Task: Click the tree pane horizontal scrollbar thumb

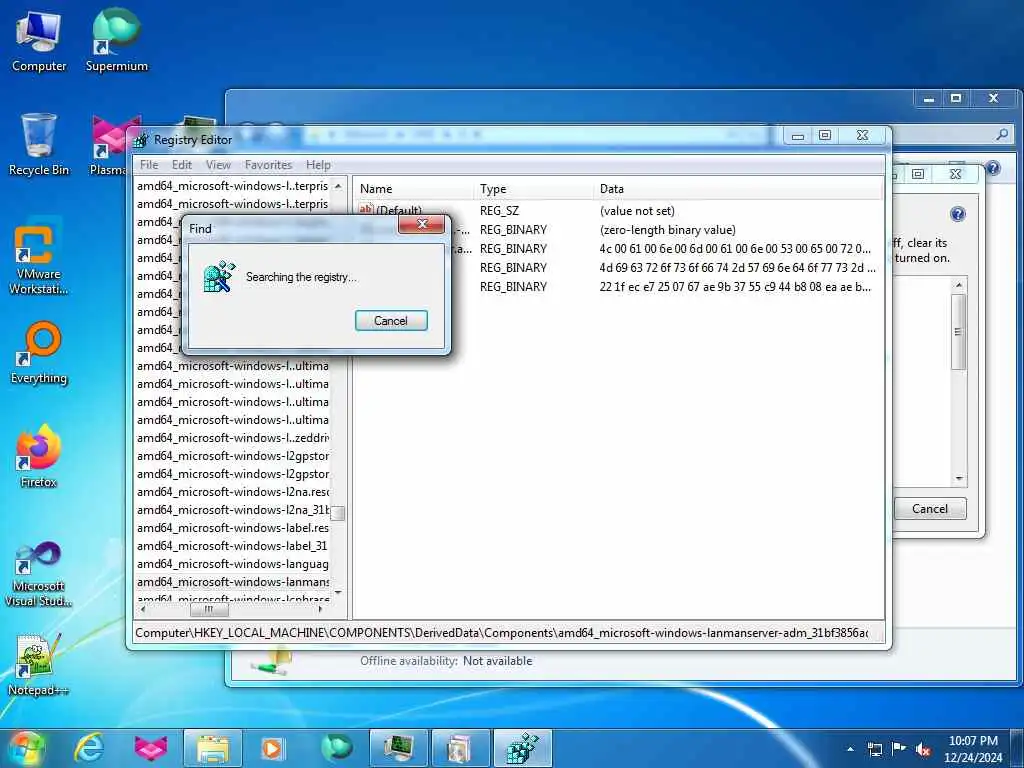Action: coord(209,609)
